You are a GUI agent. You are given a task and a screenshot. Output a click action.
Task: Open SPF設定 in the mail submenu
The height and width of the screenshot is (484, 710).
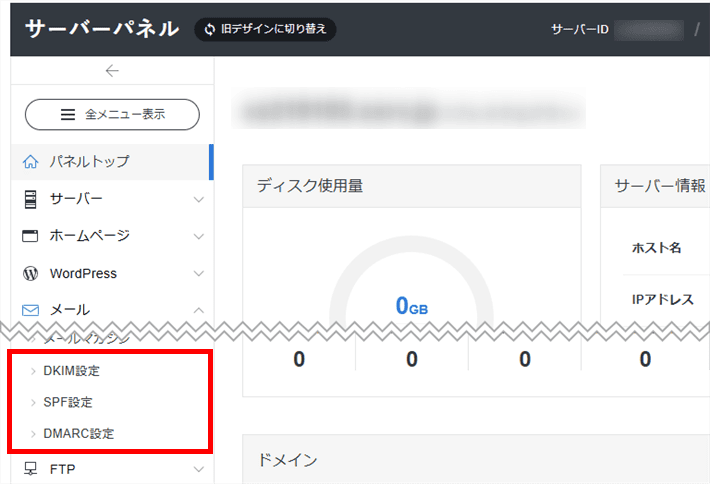pyautogui.click(x=68, y=402)
